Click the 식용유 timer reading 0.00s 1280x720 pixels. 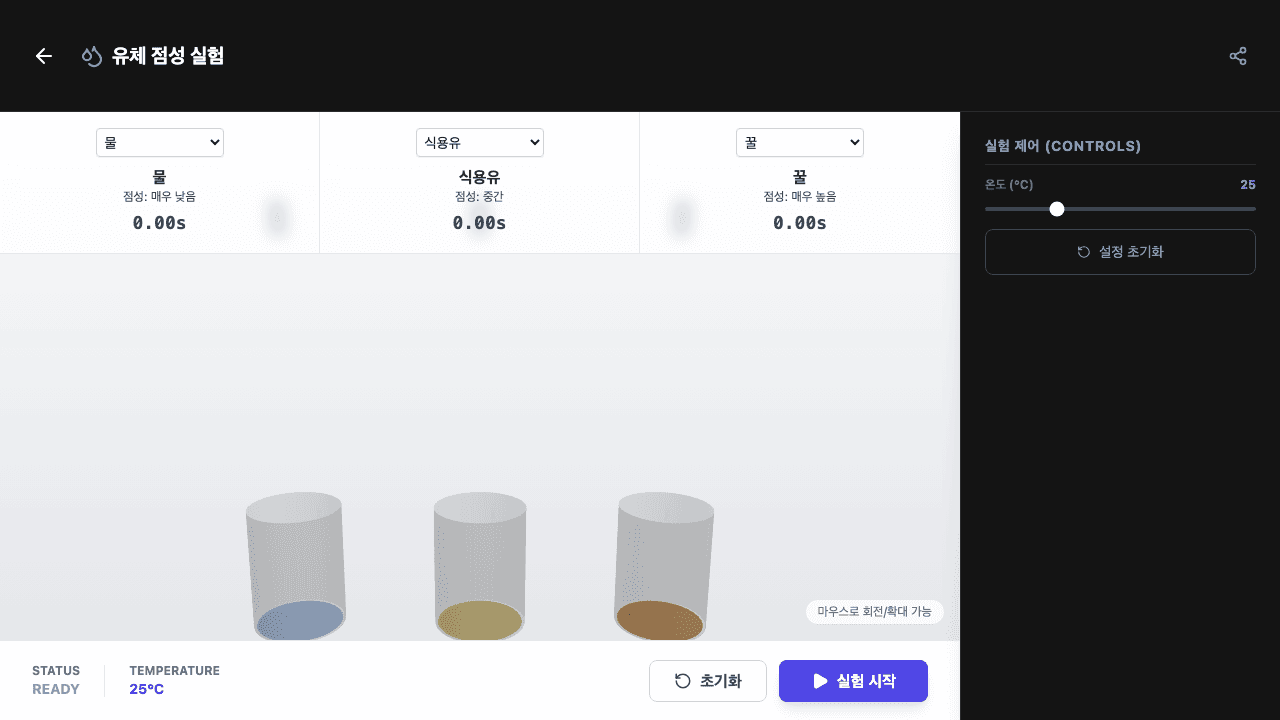coord(479,222)
